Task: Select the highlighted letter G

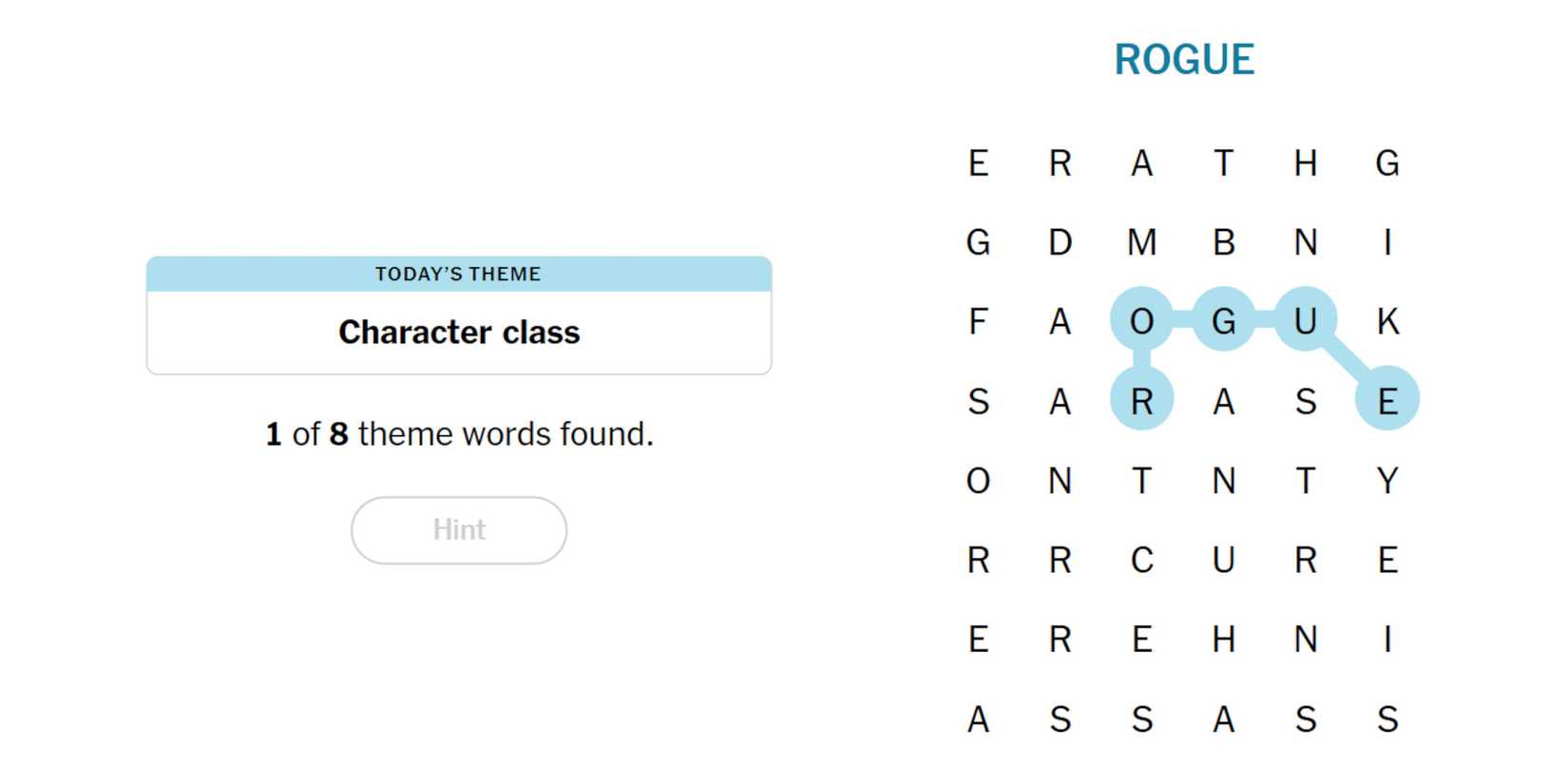Action: coord(1223,321)
